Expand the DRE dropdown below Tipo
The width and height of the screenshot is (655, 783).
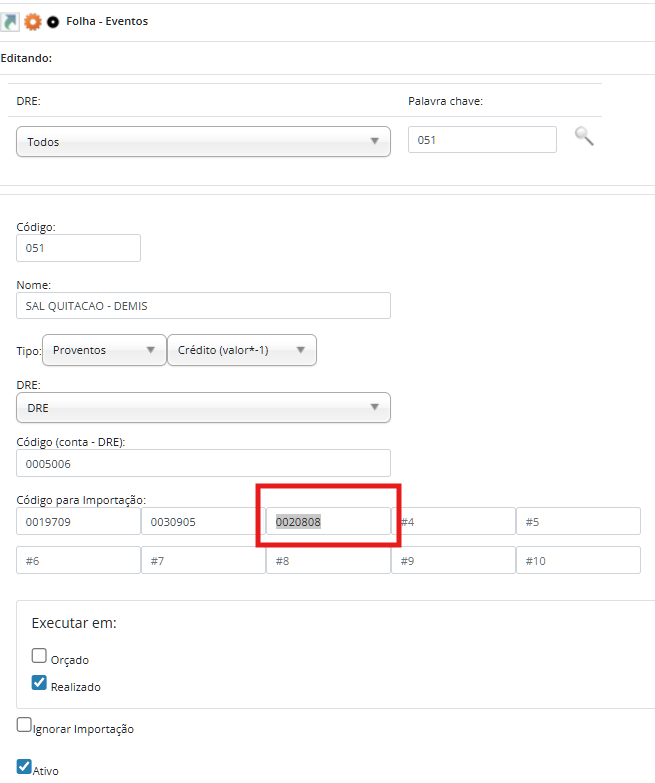[203, 408]
